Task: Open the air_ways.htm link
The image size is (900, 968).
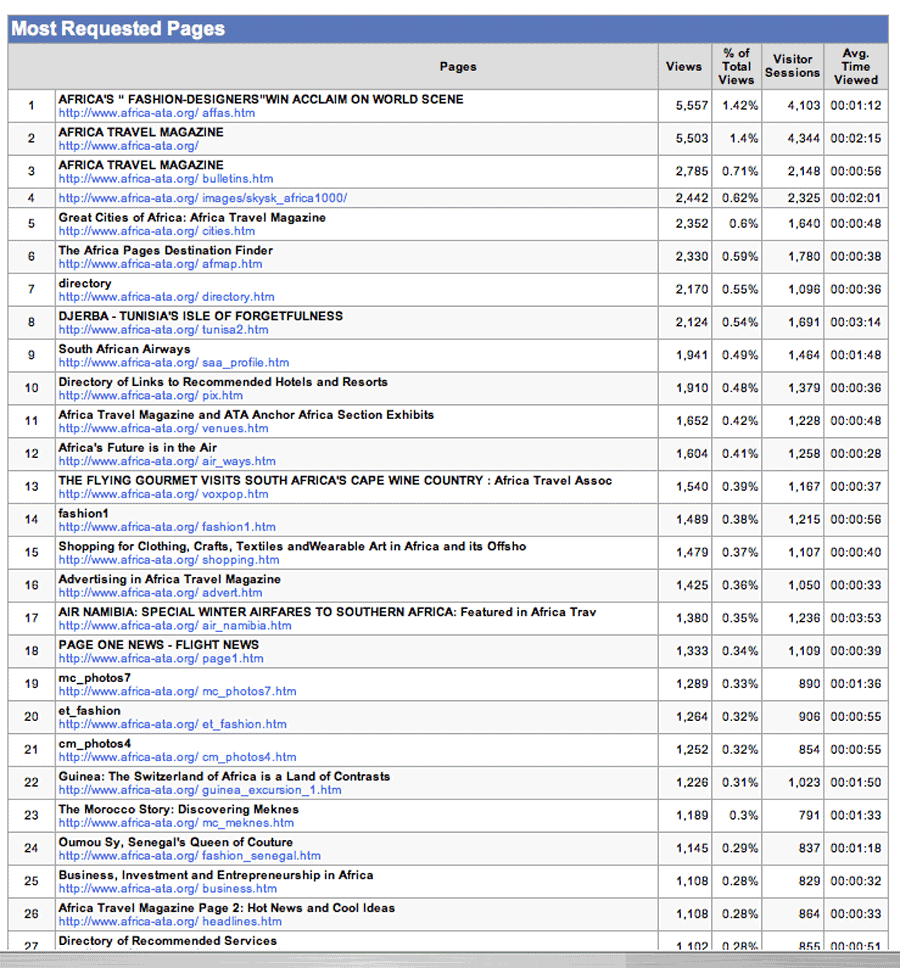Action: click(167, 461)
